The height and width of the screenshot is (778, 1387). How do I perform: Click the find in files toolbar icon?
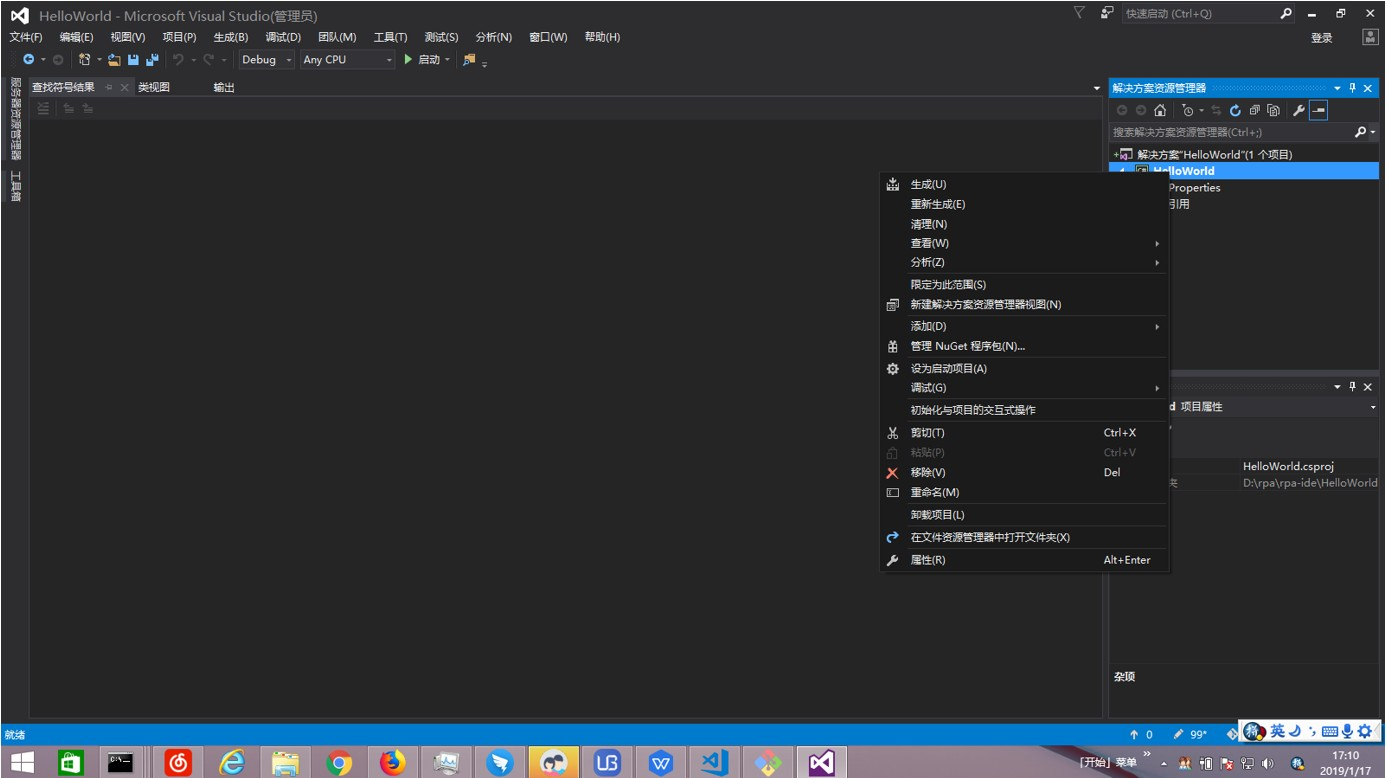pyautogui.click(x=469, y=60)
